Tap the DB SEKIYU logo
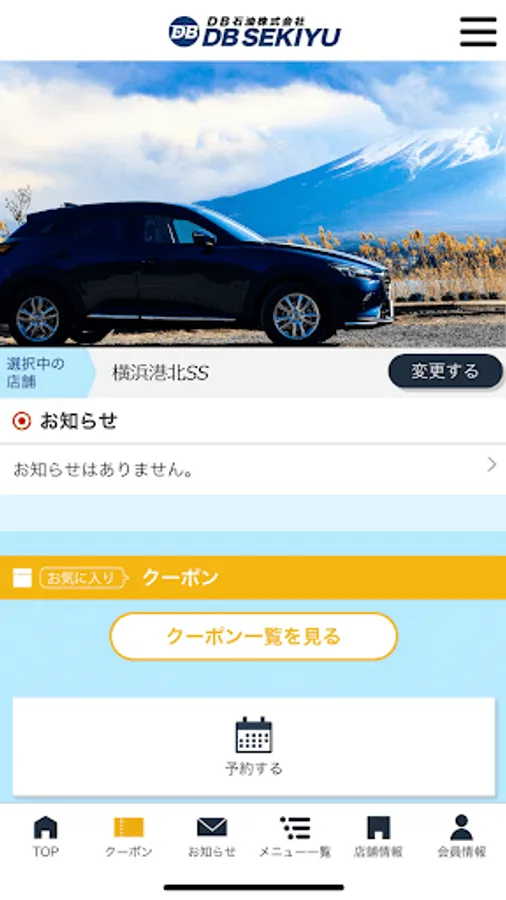 [x=254, y=32]
